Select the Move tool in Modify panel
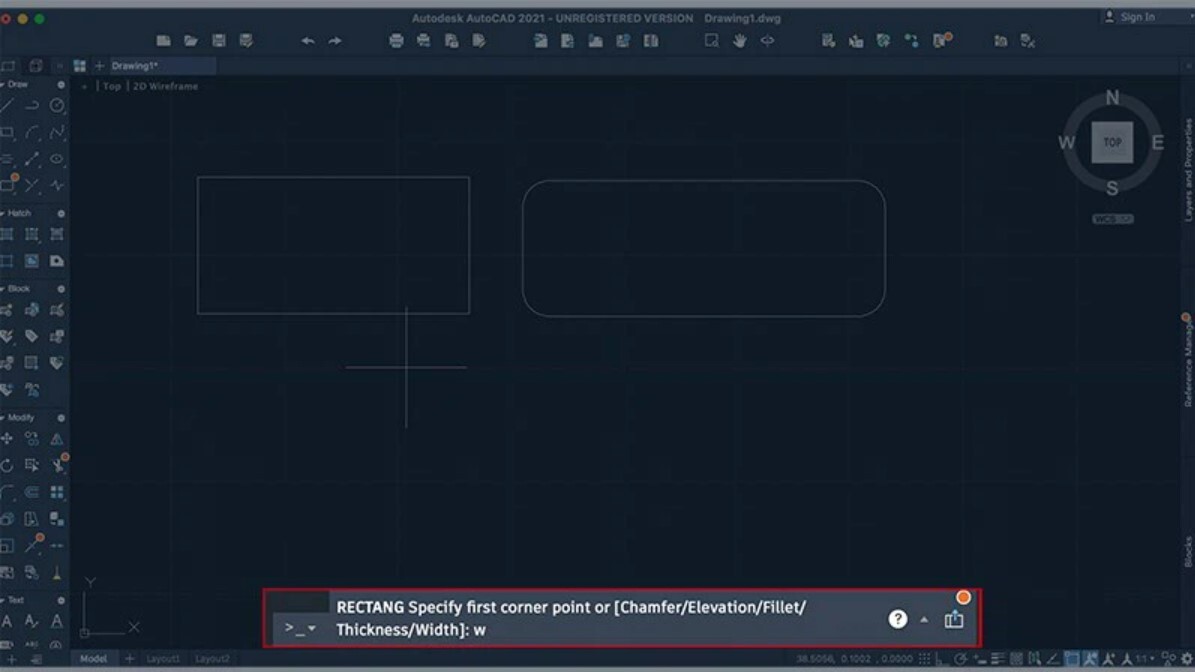This screenshot has height=672, width=1195. click(7, 439)
